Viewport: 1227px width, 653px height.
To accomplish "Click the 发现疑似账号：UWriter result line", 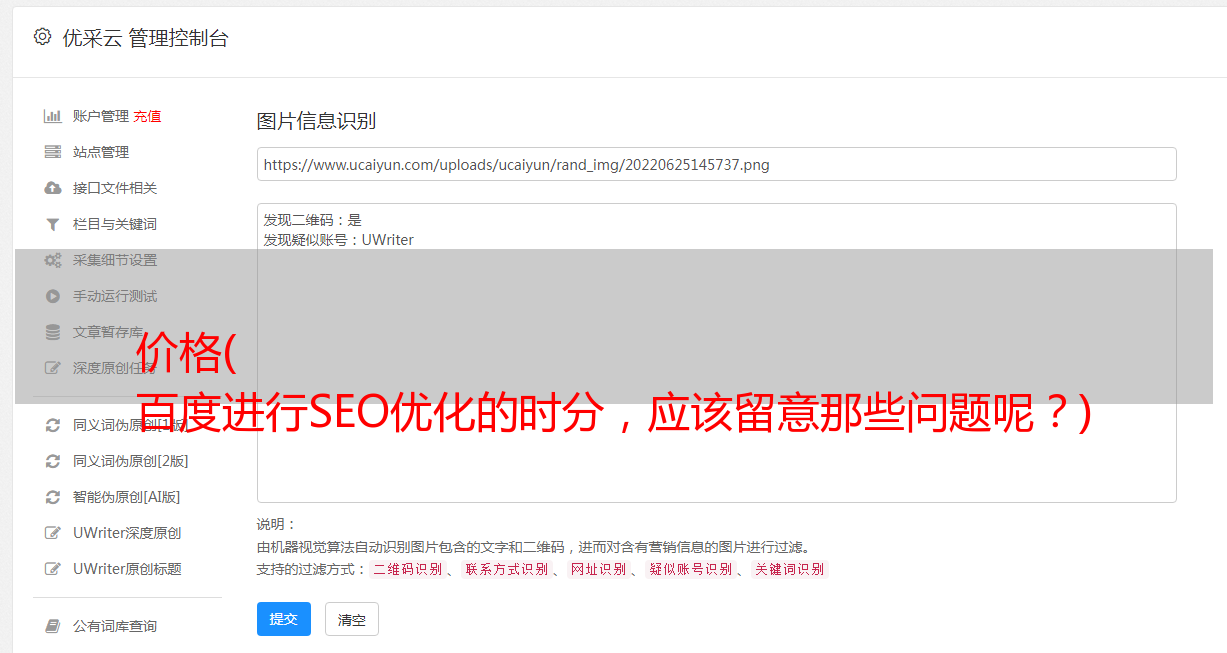I will pyautogui.click(x=338, y=240).
